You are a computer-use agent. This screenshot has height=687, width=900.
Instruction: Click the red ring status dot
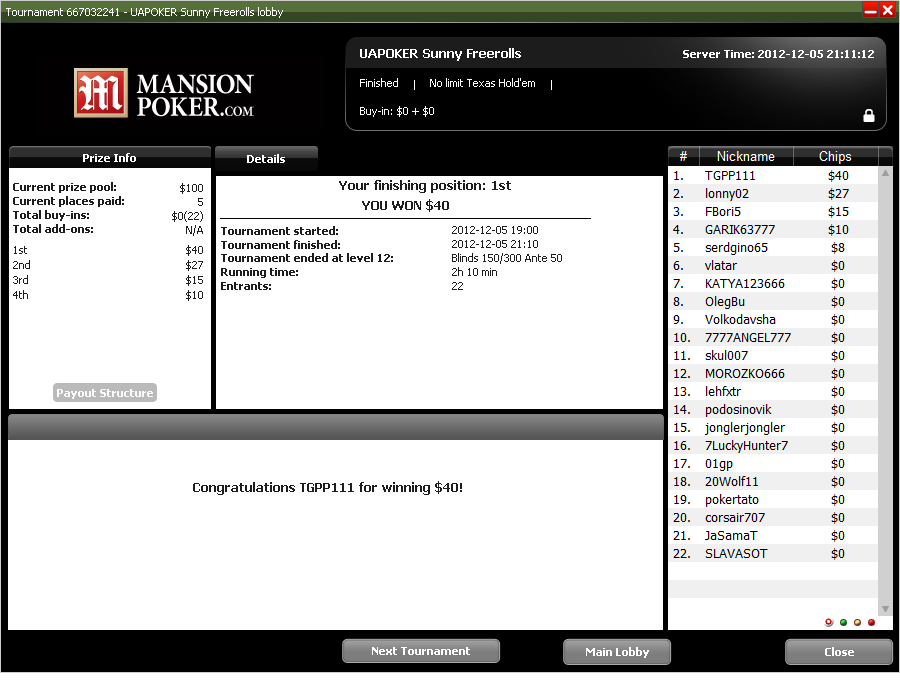(829, 622)
